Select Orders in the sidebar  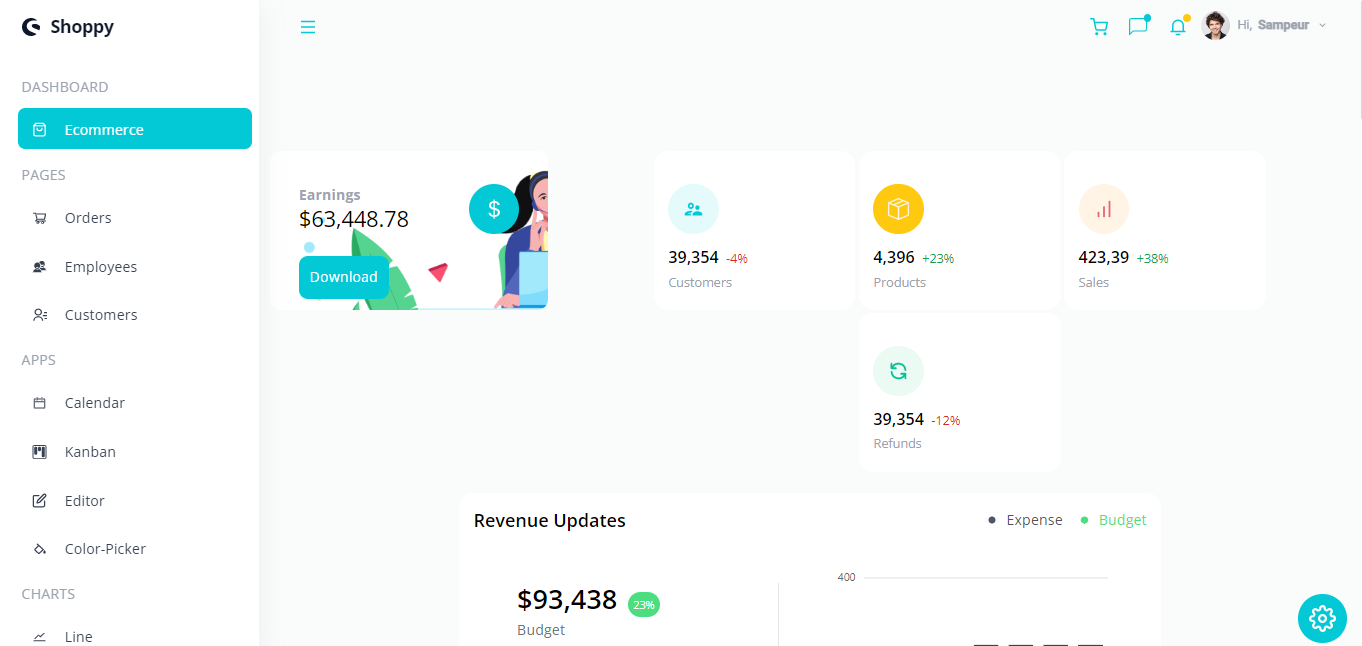pyautogui.click(x=88, y=217)
